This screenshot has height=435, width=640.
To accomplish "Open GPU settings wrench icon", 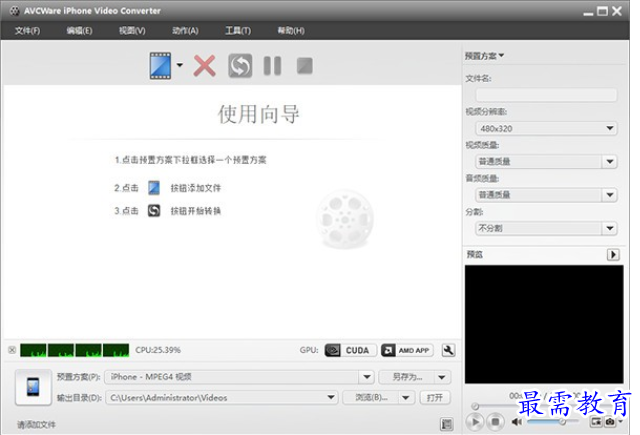I will point(448,350).
